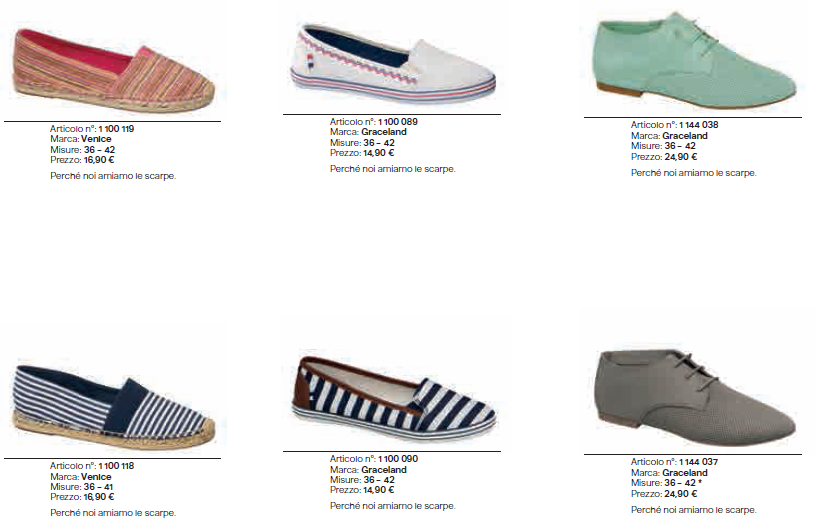The height and width of the screenshot is (530, 836).
Task: Click article number 1 100 090
Action: tap(398, 459)
